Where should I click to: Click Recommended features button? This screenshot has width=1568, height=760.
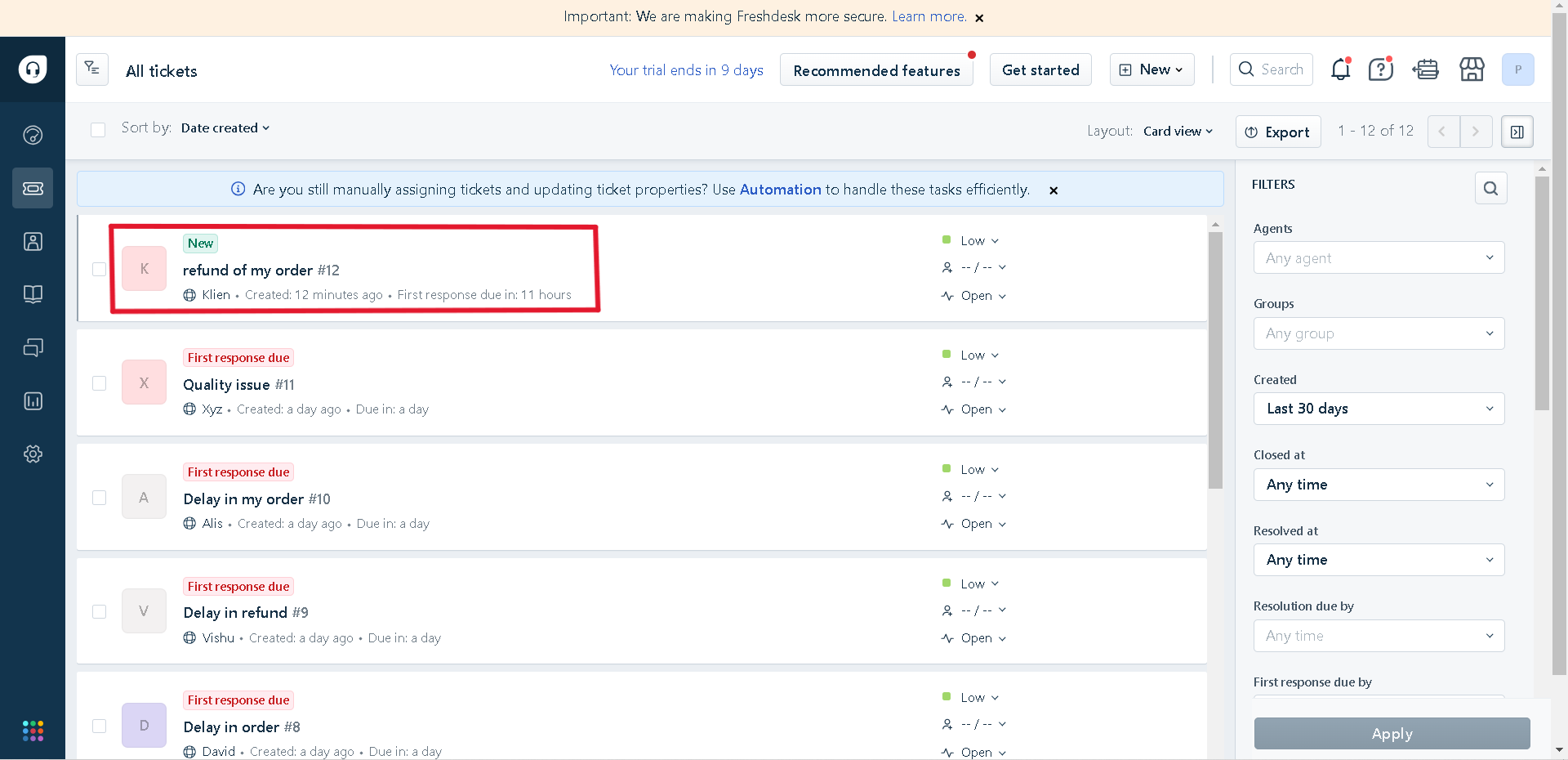tap(876, 70)
